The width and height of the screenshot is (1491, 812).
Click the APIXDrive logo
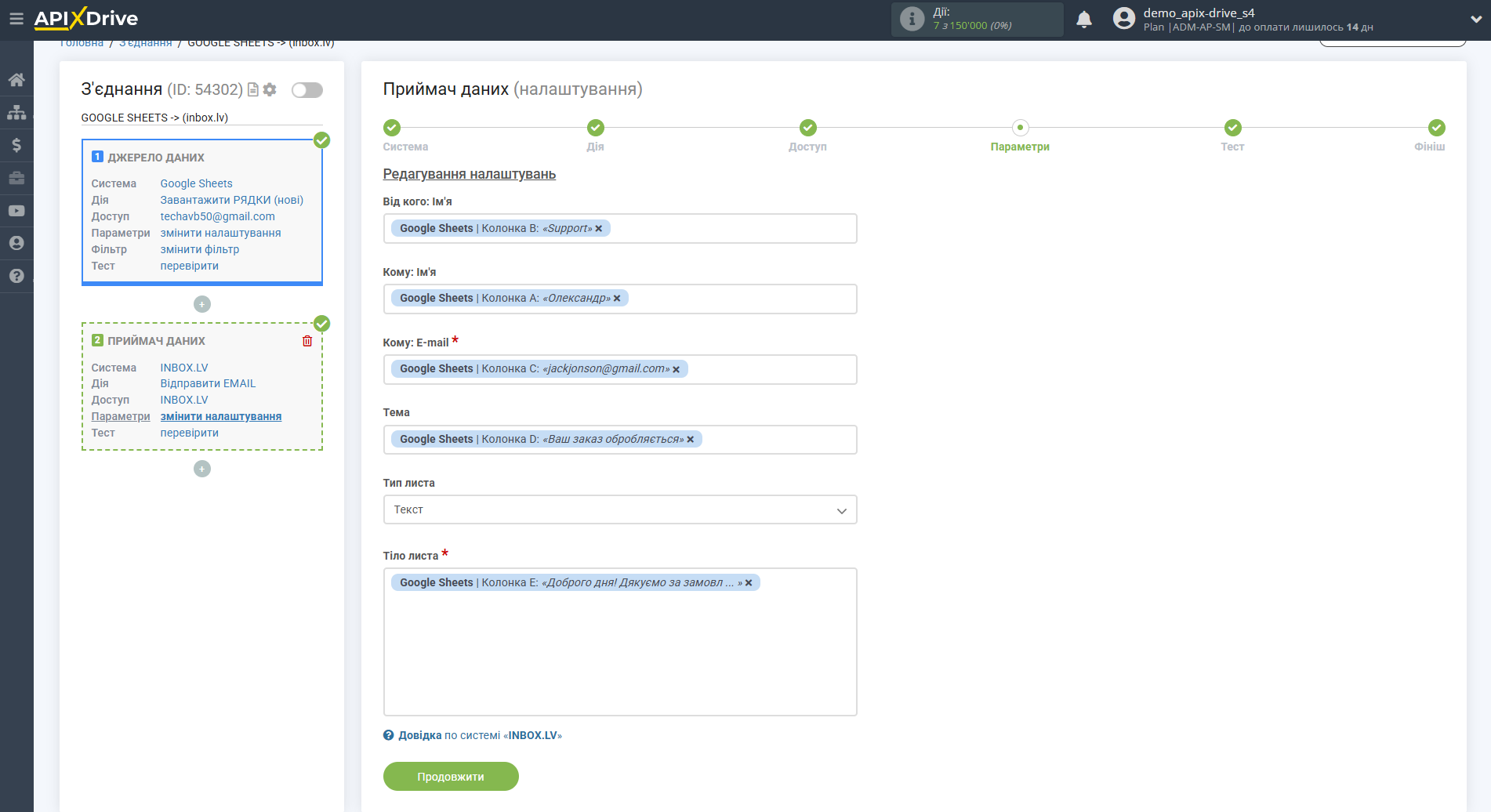86,18
